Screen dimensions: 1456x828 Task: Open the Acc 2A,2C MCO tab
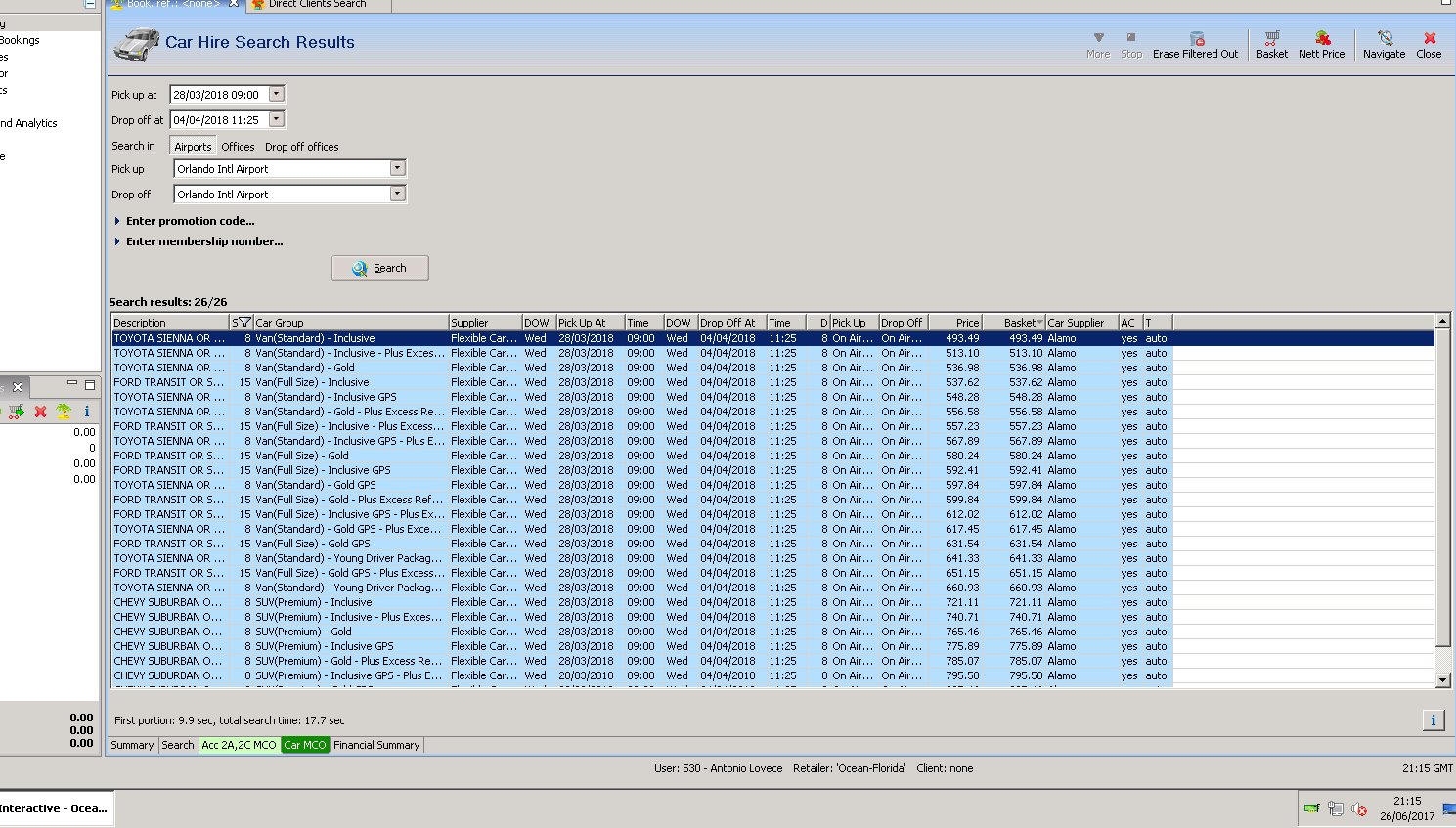click(x=240, y=745)
